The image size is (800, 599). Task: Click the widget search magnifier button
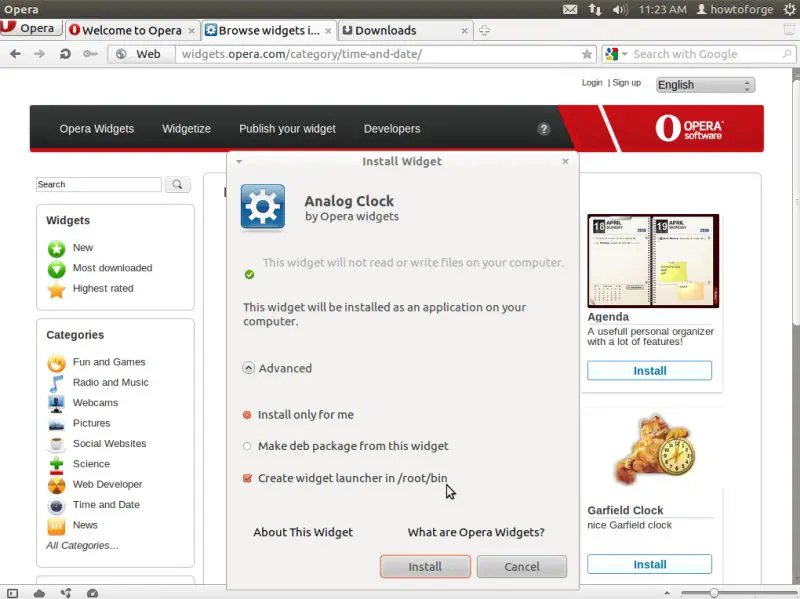[x=177, y=184]
